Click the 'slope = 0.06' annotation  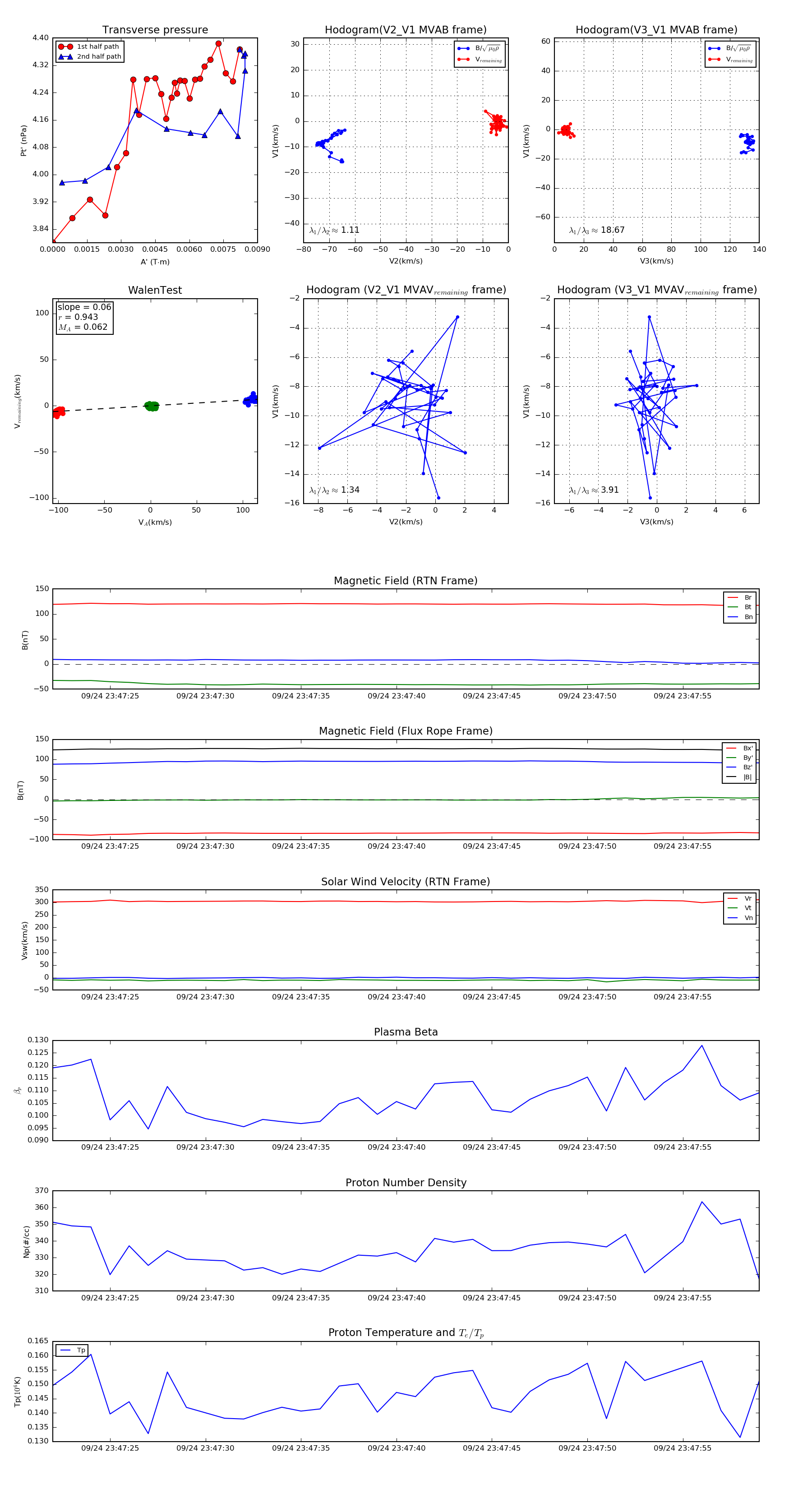pos(84,307)
